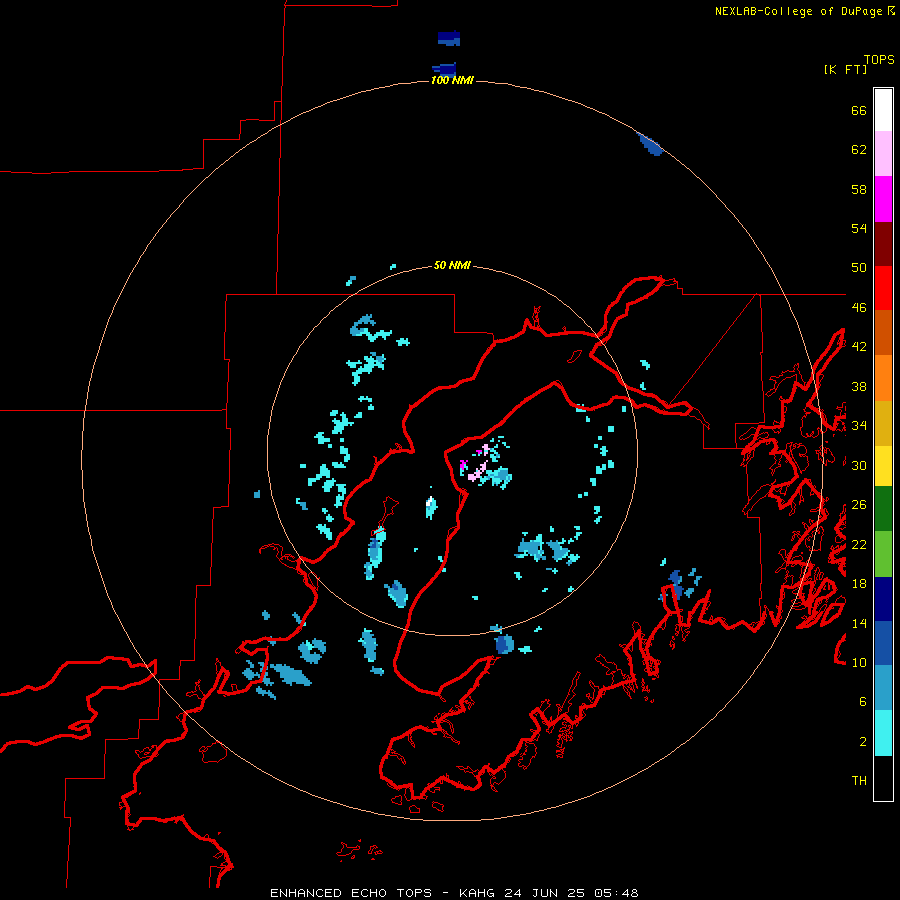Click the '26' legend value
The image size is (900, 900).
point(859,505)
